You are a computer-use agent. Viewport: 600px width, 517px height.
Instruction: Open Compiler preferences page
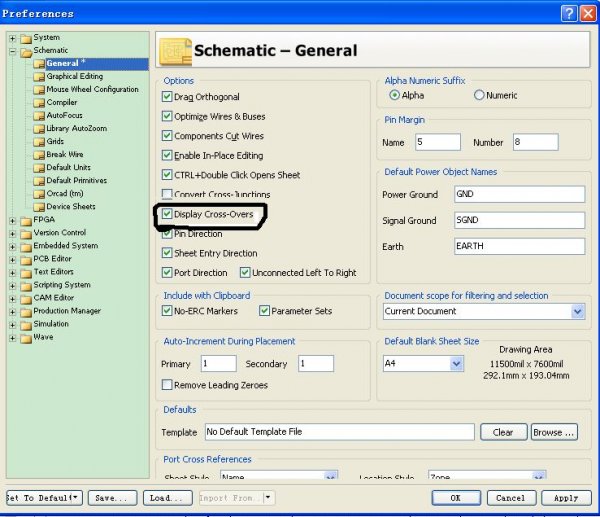click(x=62, y=102)
